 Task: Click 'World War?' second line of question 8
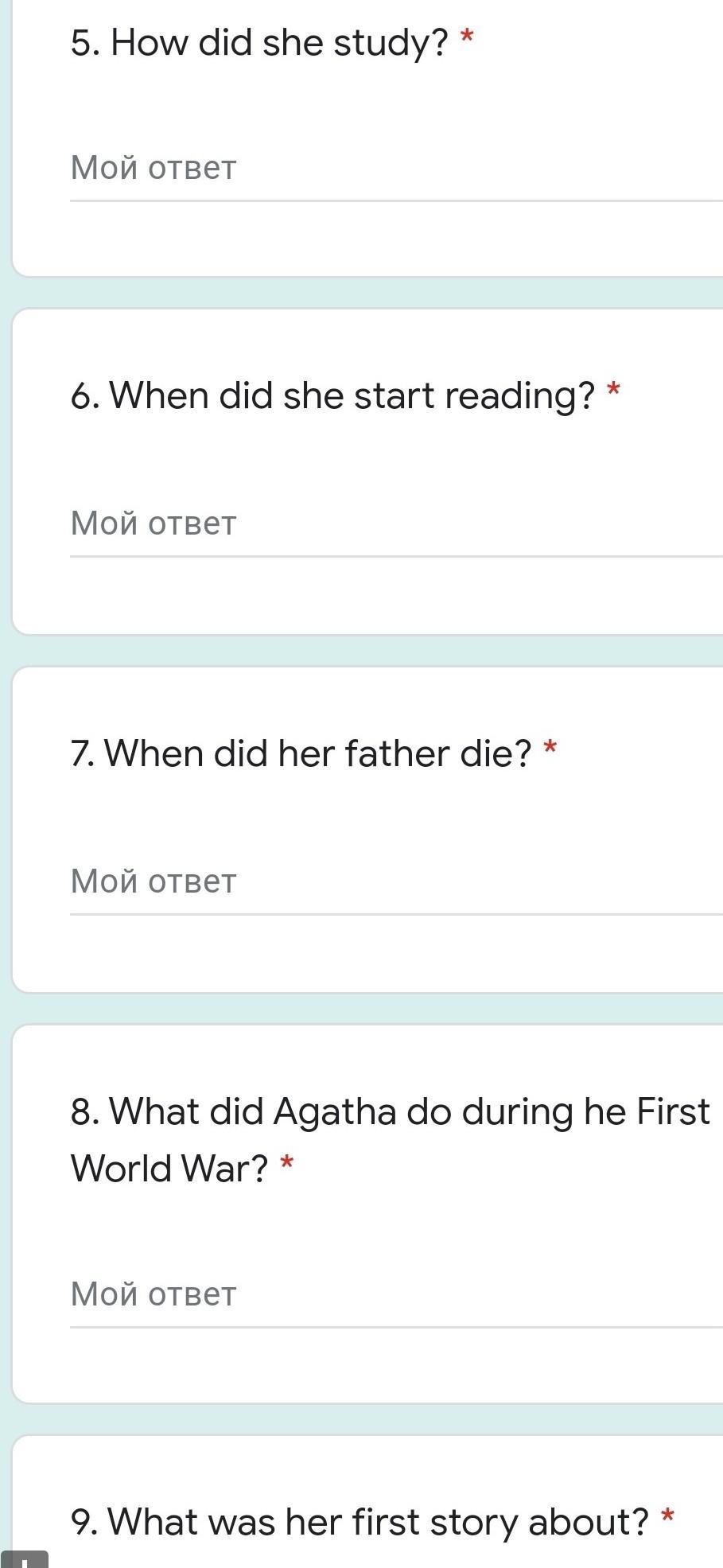pos(169,1169)
